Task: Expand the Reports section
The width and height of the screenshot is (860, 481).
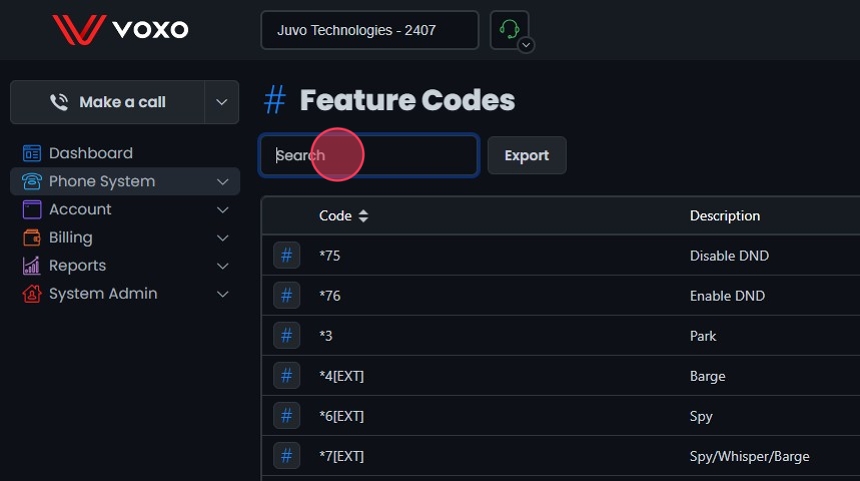Action: click(77, 266)
